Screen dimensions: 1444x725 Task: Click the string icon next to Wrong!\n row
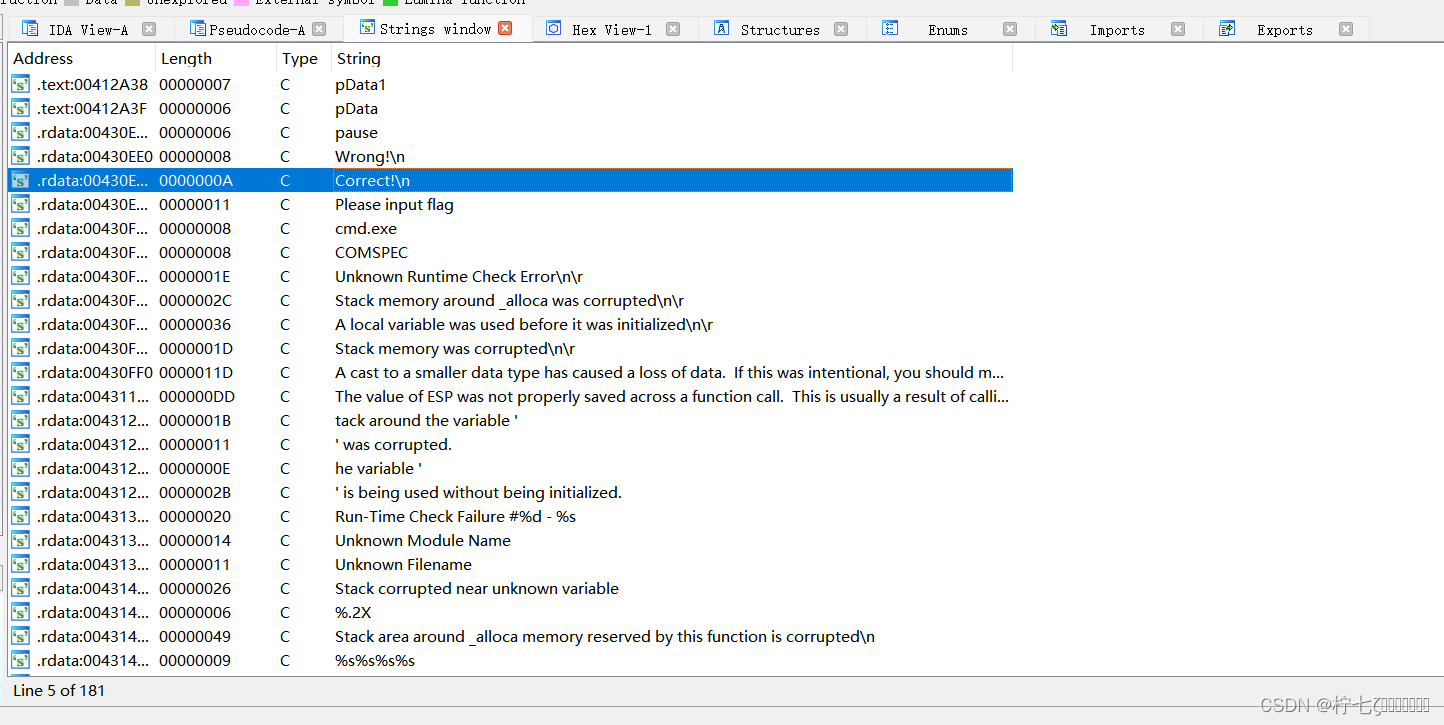[20, 156]
